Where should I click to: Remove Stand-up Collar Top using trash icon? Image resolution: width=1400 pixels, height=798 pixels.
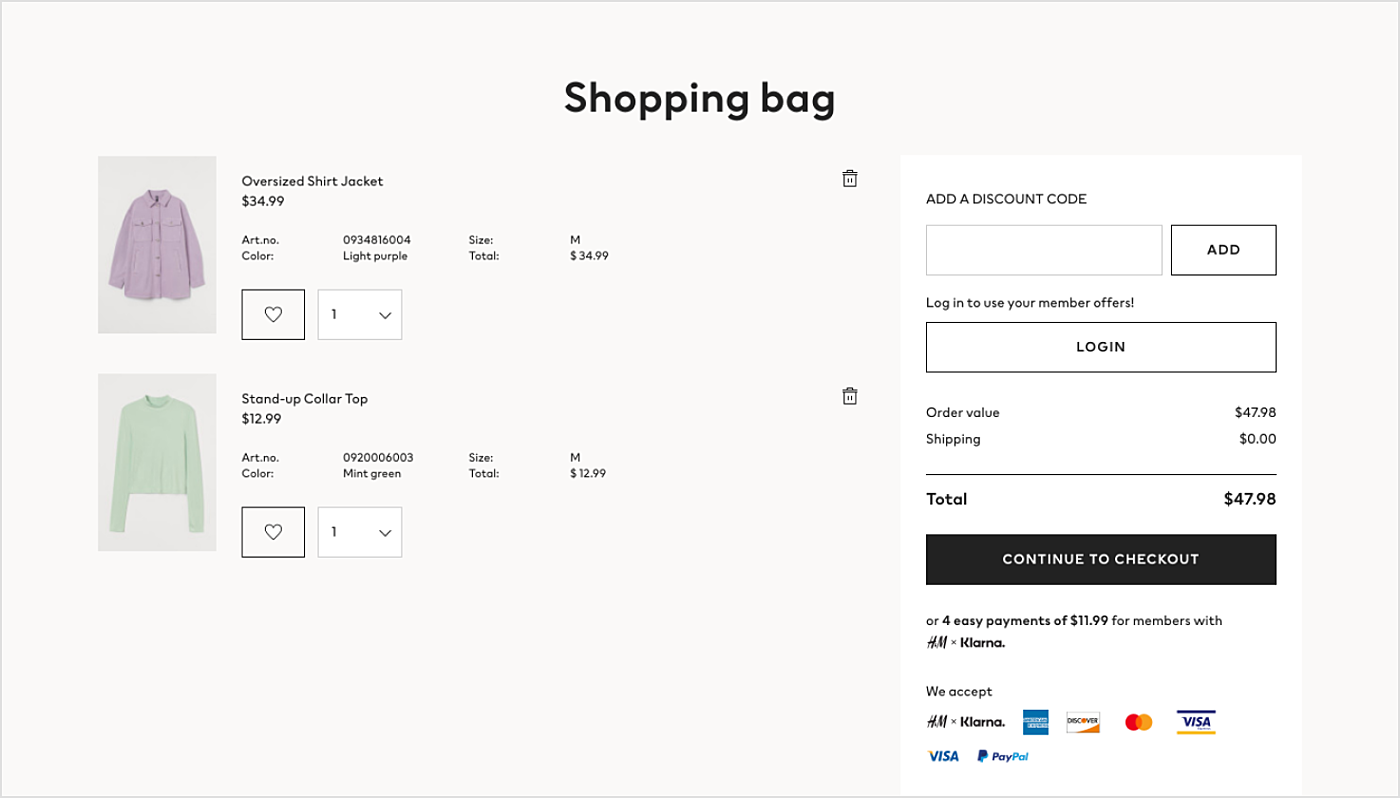click(850, 396)
